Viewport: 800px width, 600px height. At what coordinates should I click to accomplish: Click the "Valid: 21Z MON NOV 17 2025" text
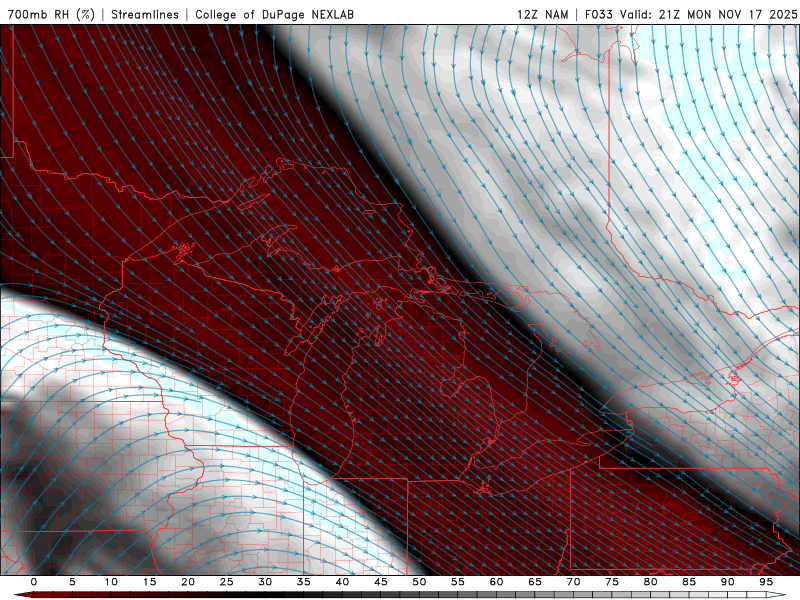(708, 14)
